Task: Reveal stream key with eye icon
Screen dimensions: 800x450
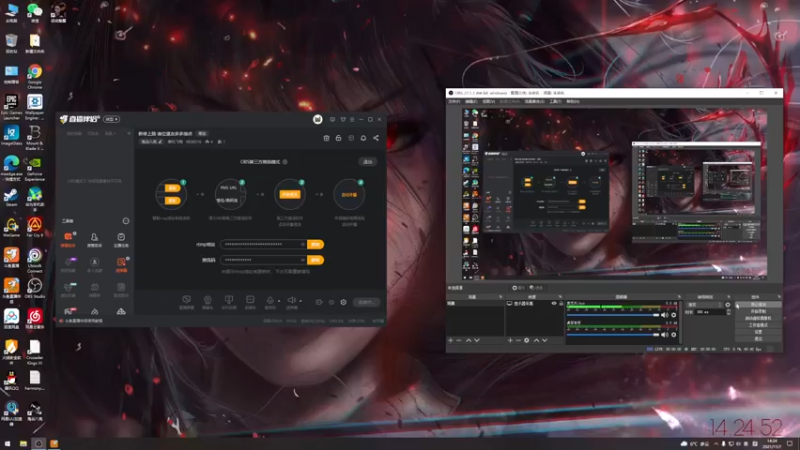Action: (x=303, y=260)
